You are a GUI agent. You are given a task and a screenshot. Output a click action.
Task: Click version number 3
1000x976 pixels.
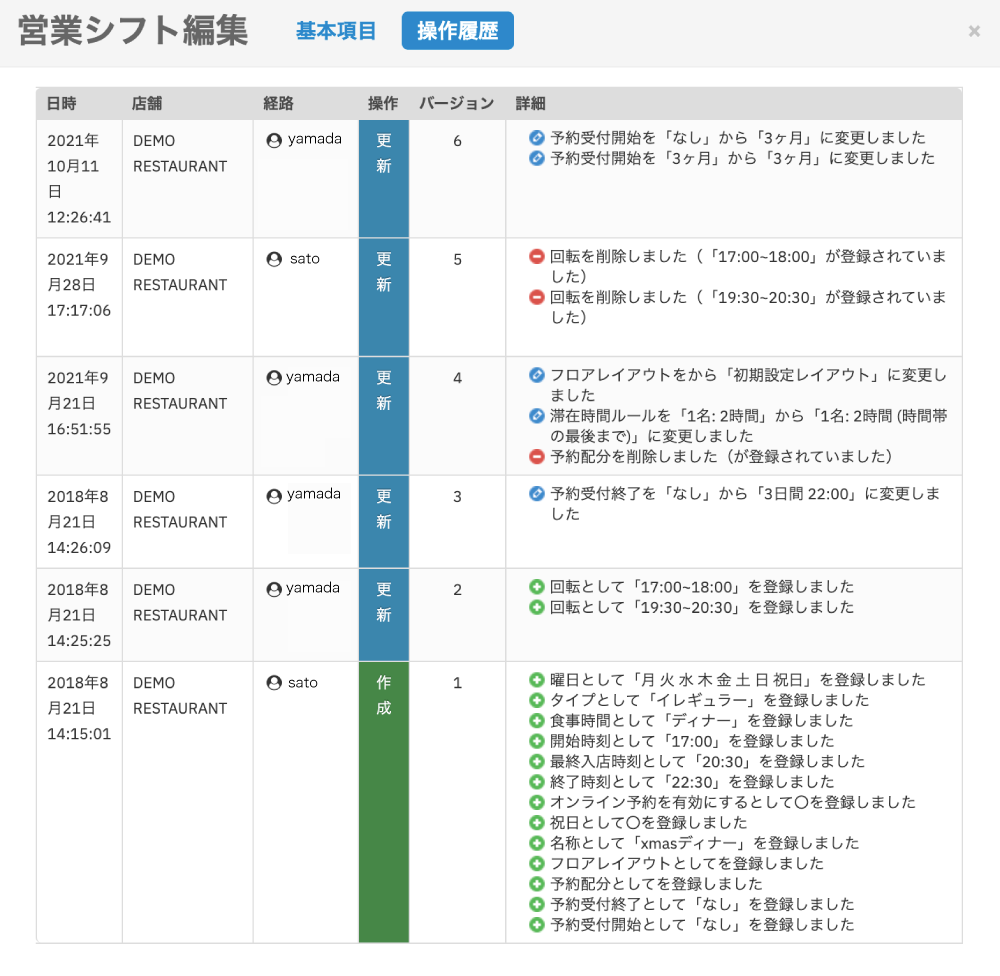click(x=457, y=497)
